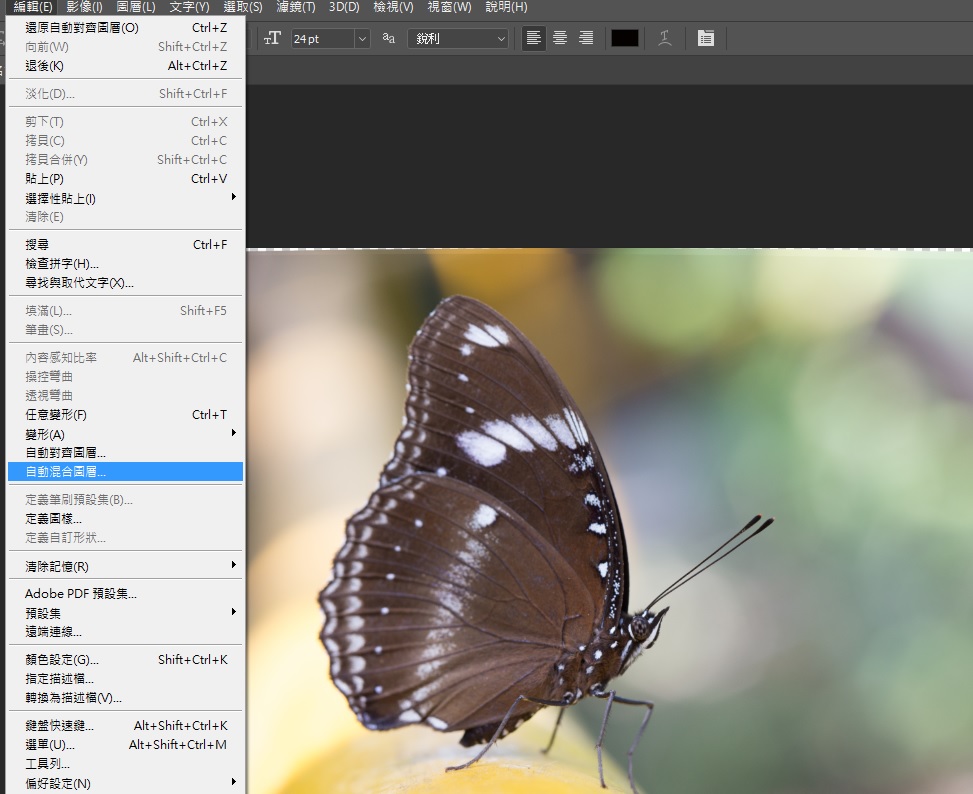Open the 檢視 menu
Viewport: 973px width, 794px height.
coord(393,7)
